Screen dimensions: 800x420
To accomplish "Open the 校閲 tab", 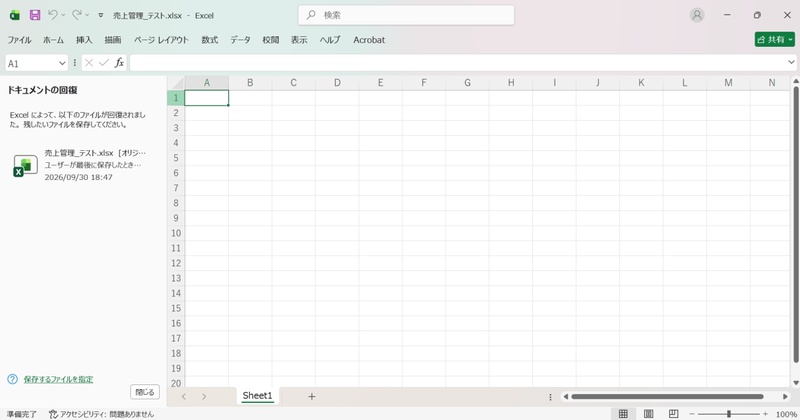I will pos(271,40).
